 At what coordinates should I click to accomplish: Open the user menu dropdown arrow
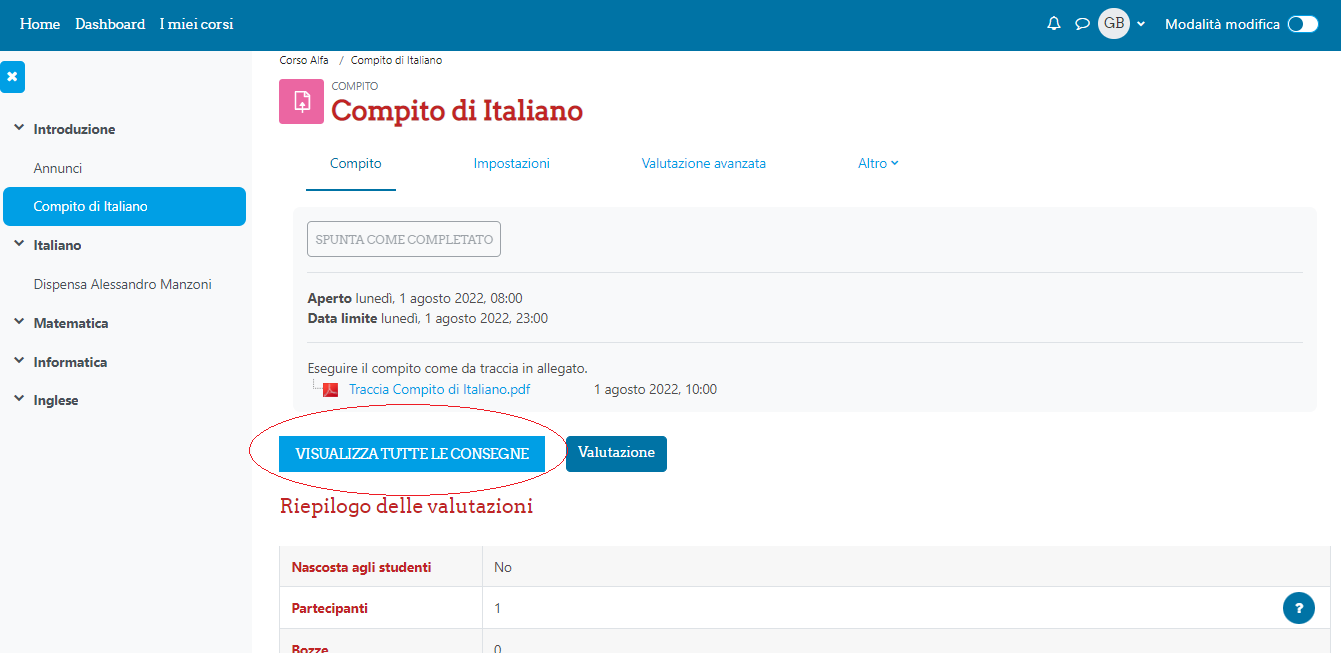click(1141, 24)
